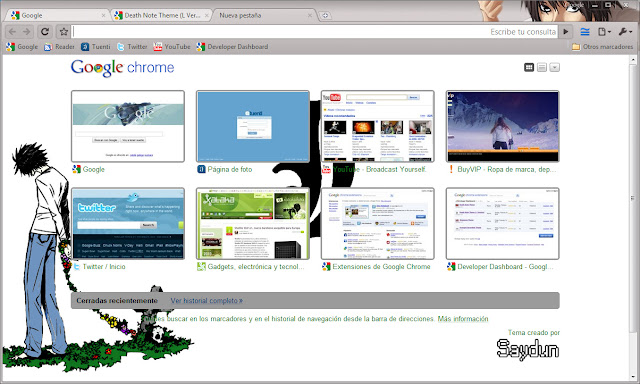
Task: Open the Tuenti login page thumbnail
Action: (253, 126)
